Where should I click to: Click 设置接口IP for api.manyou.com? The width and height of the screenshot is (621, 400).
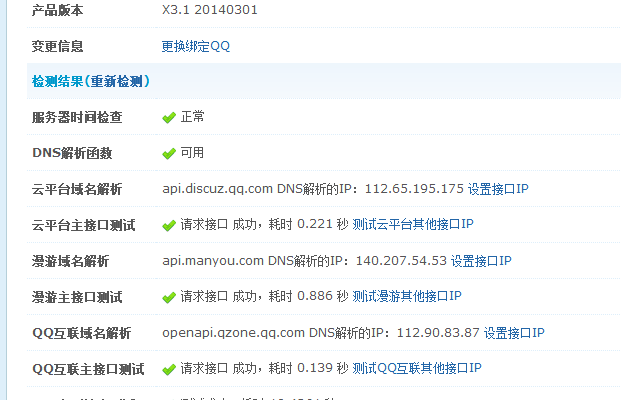[x=481, y=261]
